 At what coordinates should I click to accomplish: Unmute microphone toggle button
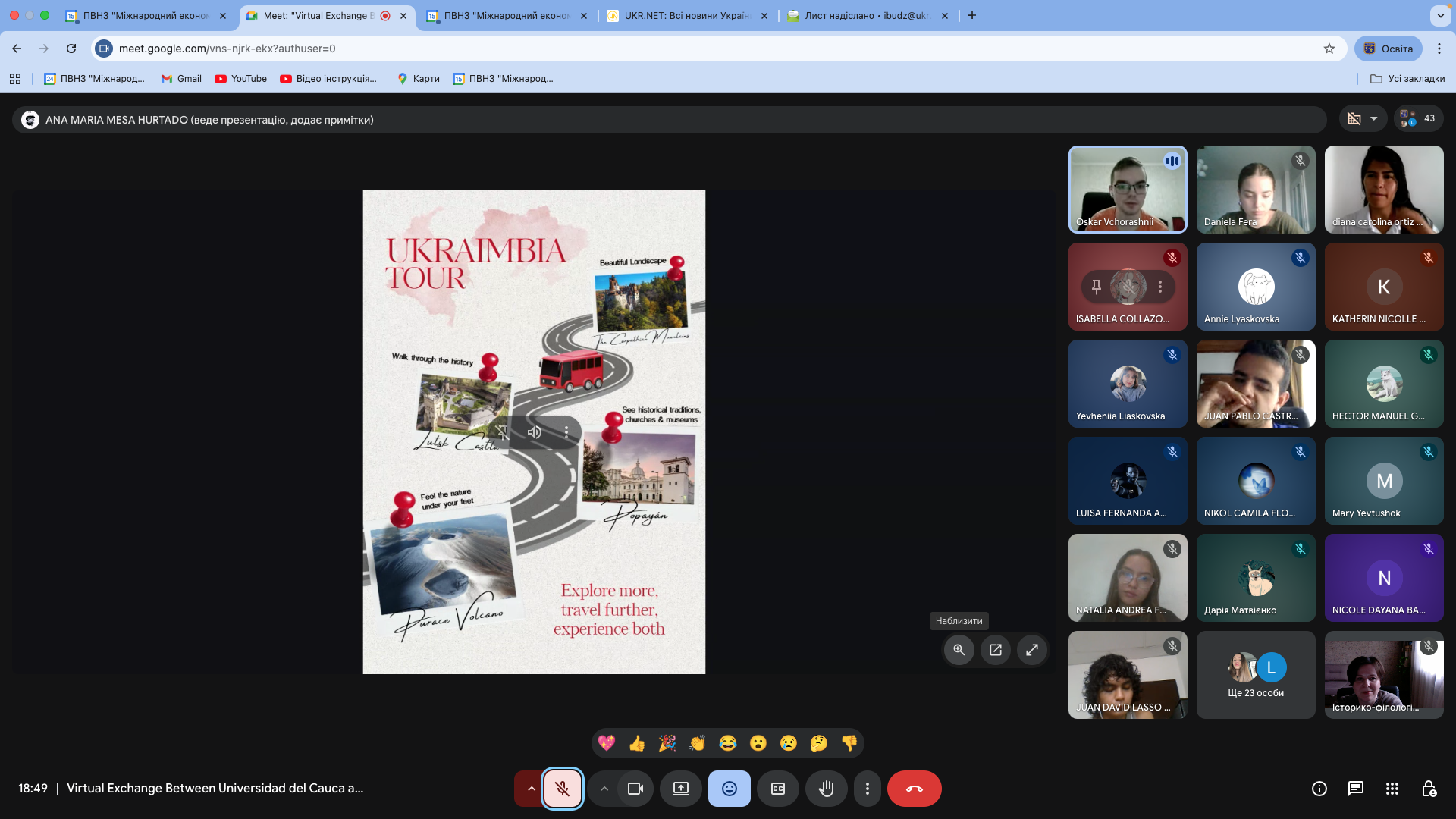562,789
